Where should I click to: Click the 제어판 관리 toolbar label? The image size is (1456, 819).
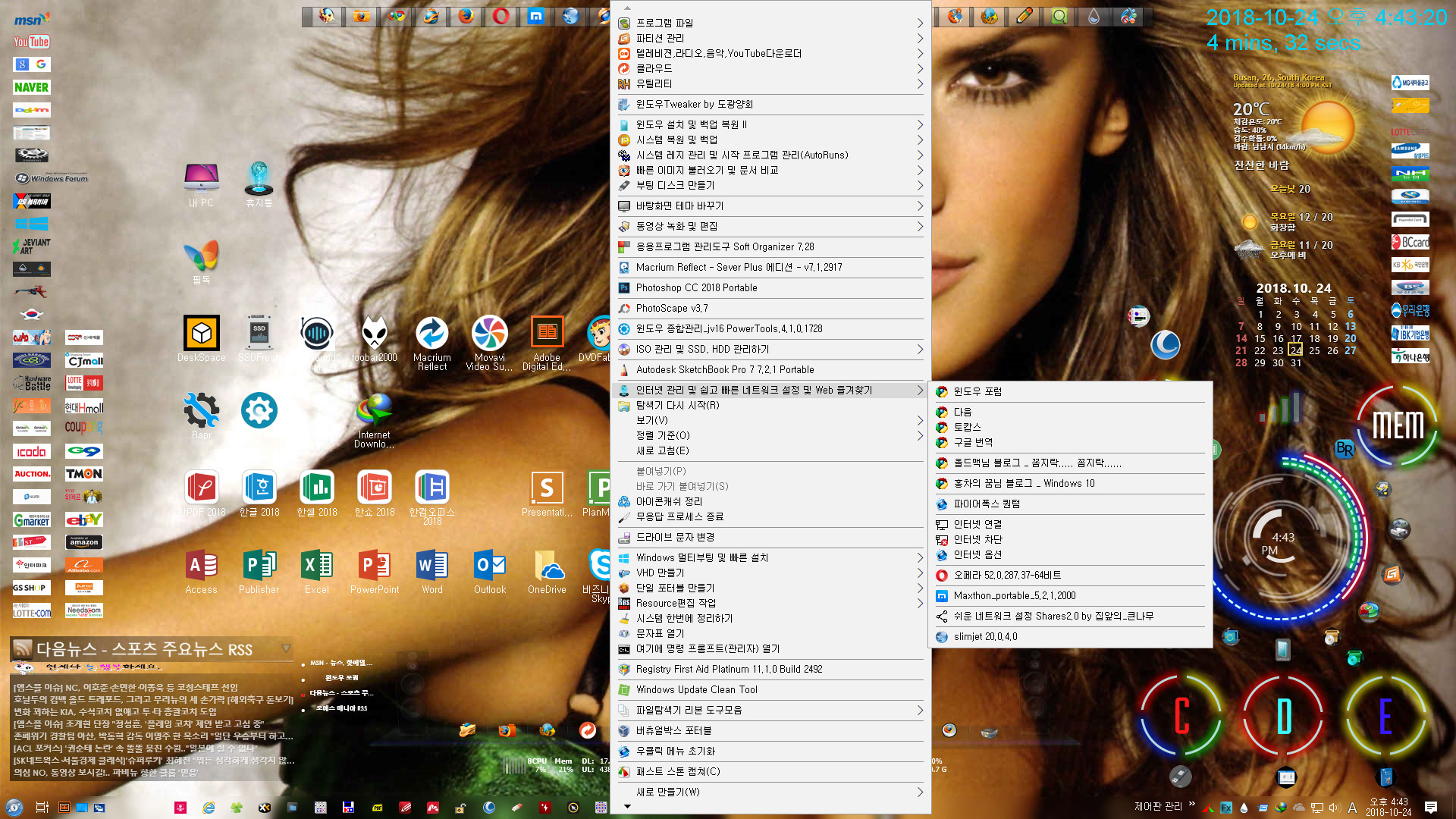[x=1158, y=806]
